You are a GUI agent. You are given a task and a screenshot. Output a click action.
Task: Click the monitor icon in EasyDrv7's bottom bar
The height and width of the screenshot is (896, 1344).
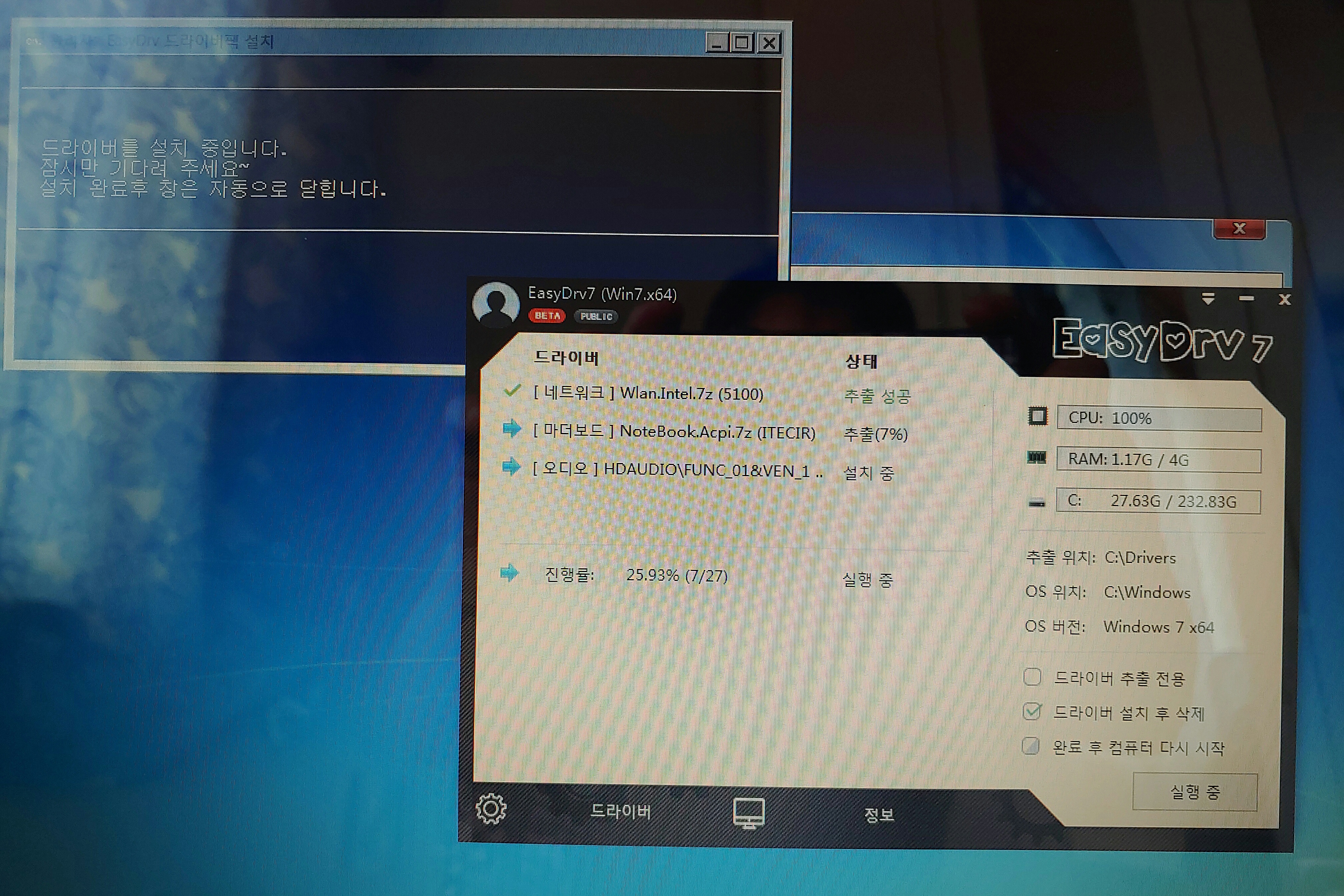pos(749,813)
